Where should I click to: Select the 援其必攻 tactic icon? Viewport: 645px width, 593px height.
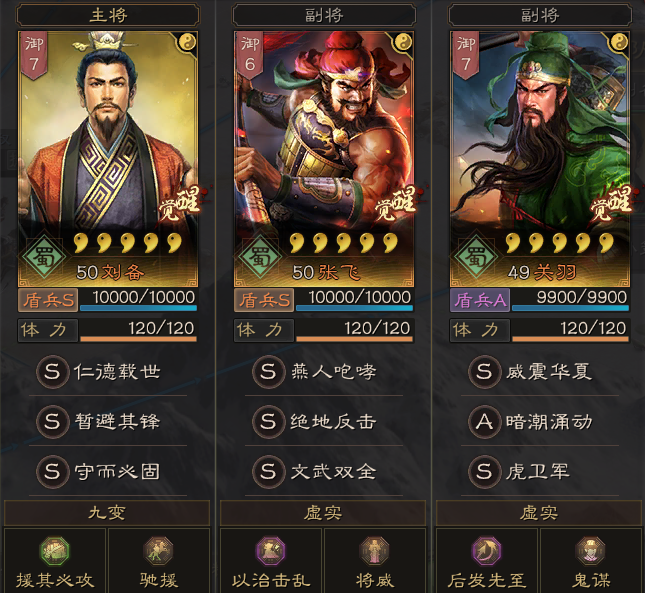point(54,551)
